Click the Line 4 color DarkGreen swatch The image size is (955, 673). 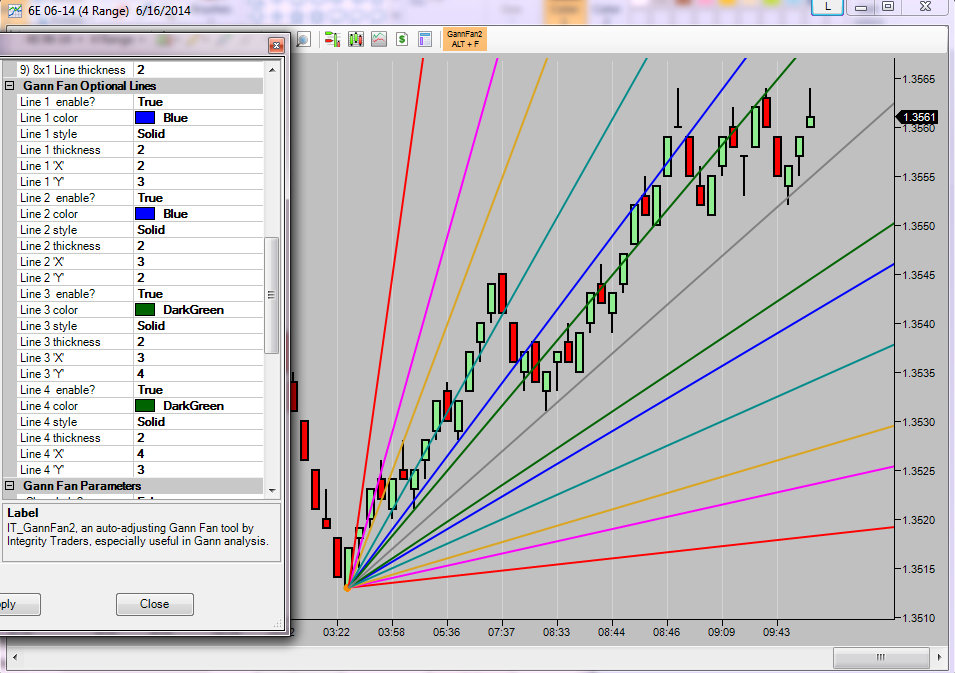click(x=145, y=406)
